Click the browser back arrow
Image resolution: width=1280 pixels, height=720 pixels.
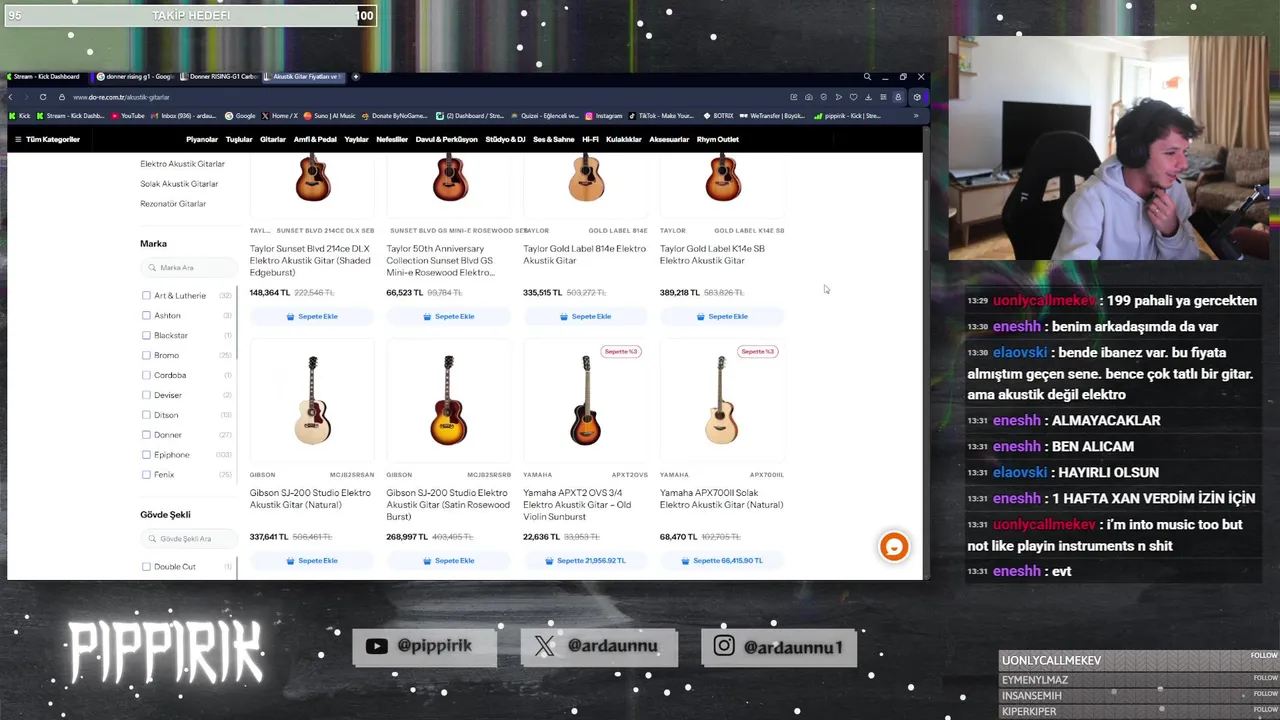click(x=11, y=97)
